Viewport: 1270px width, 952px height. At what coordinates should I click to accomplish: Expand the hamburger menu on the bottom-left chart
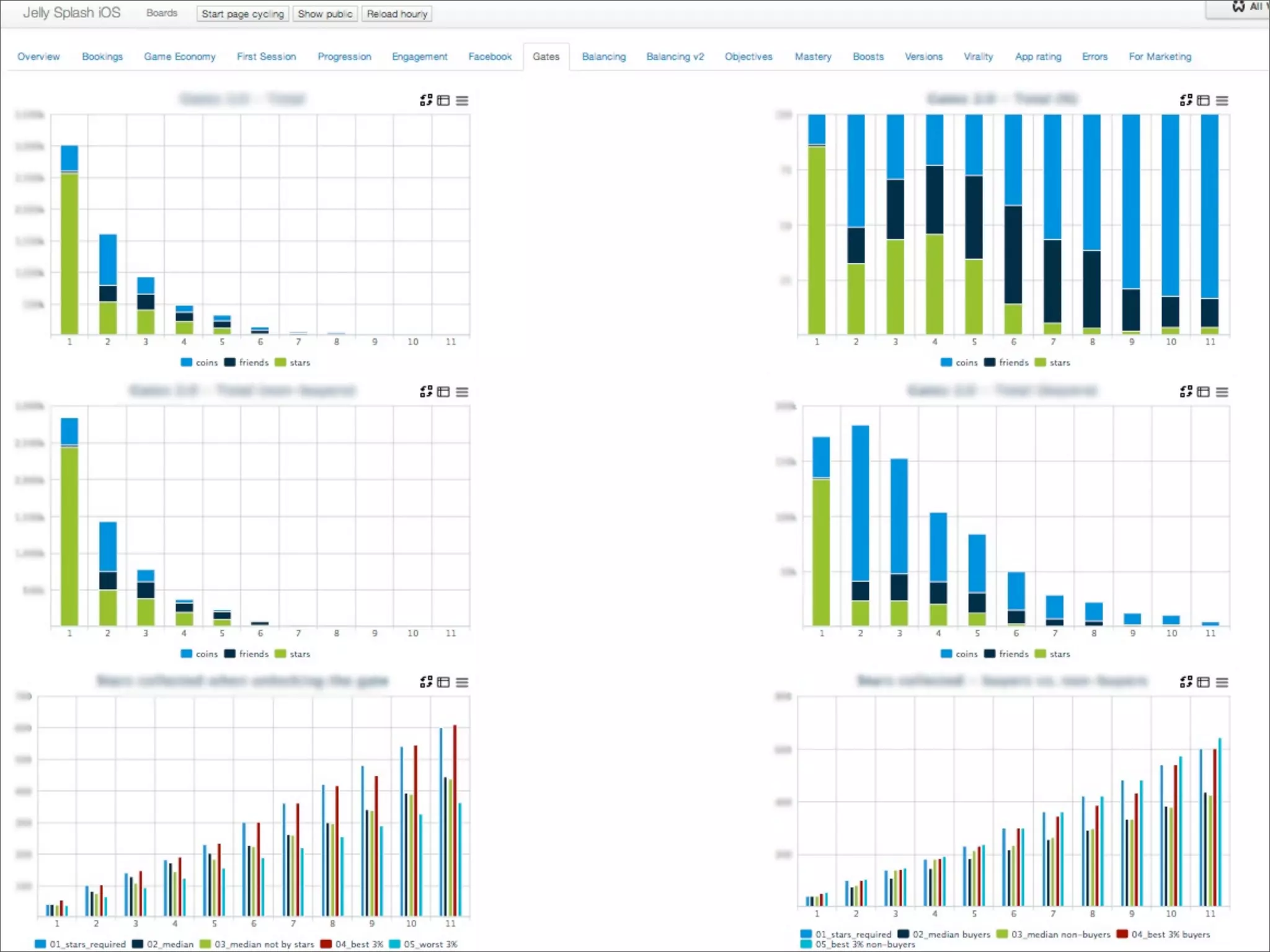coord(462,682)
